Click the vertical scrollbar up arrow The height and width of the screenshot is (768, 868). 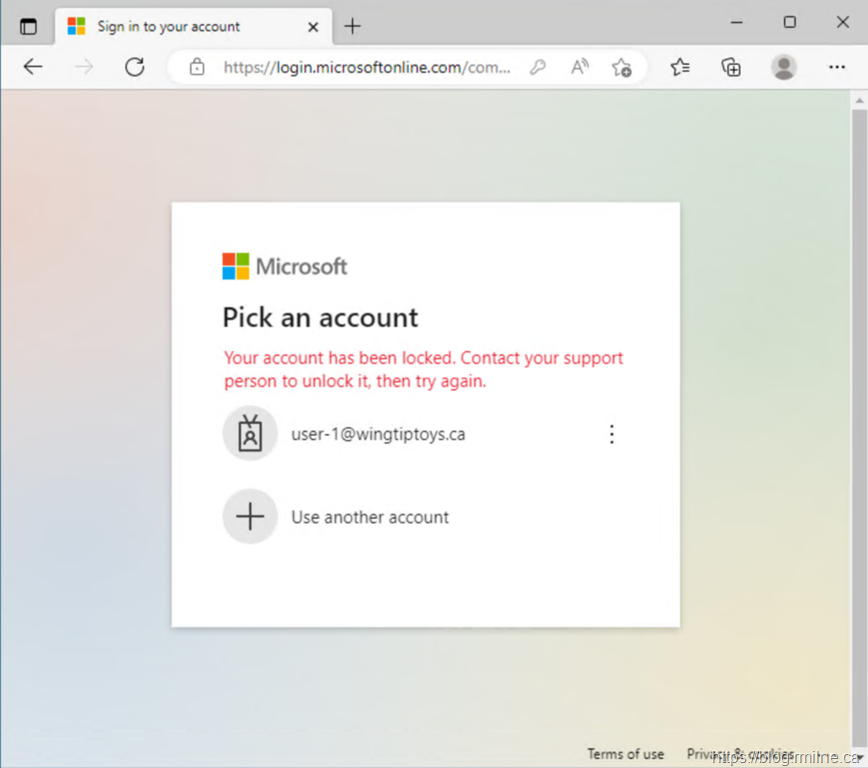[x=858, y=99]
